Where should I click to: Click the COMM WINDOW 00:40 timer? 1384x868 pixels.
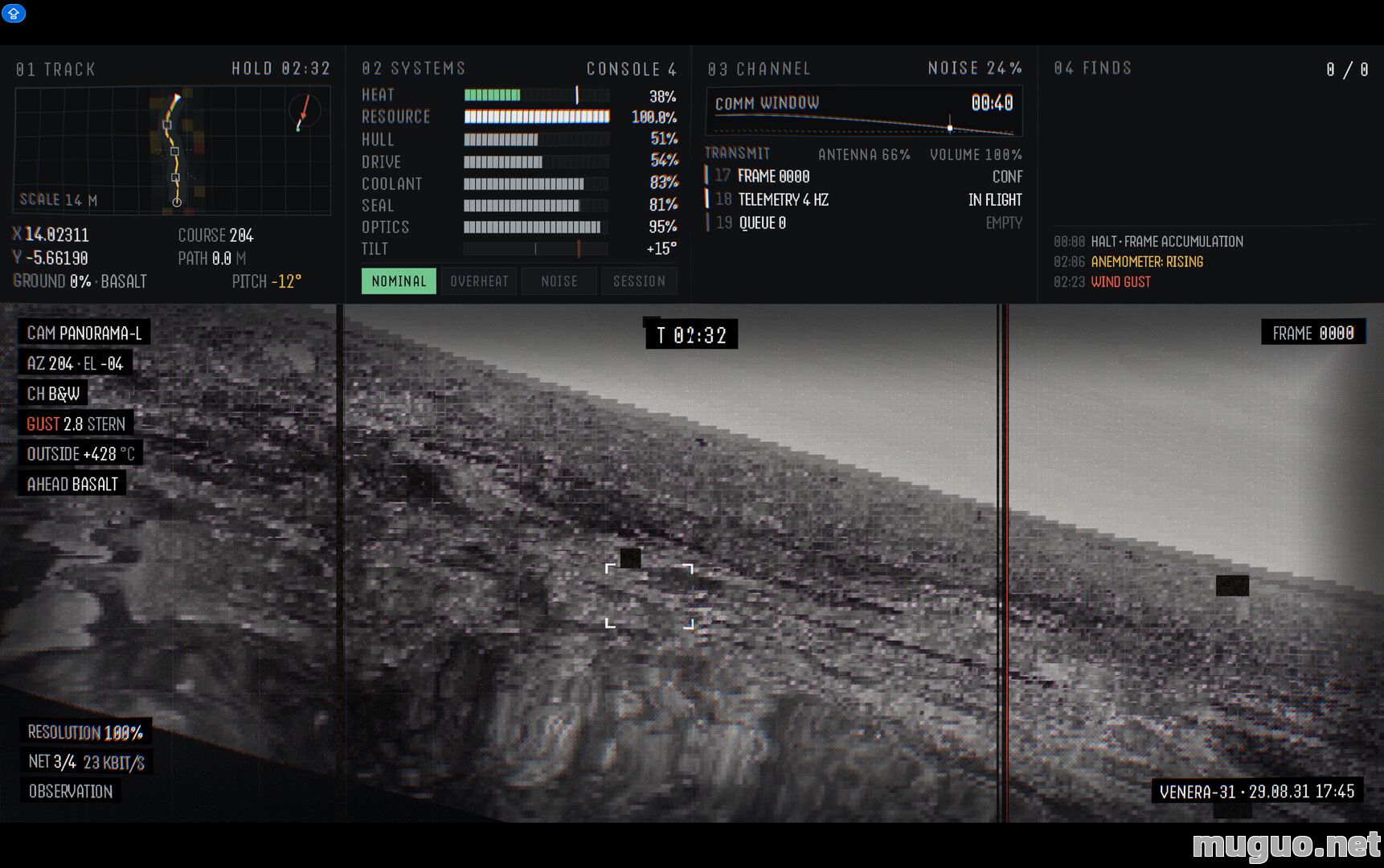click(x=992, y=103)
